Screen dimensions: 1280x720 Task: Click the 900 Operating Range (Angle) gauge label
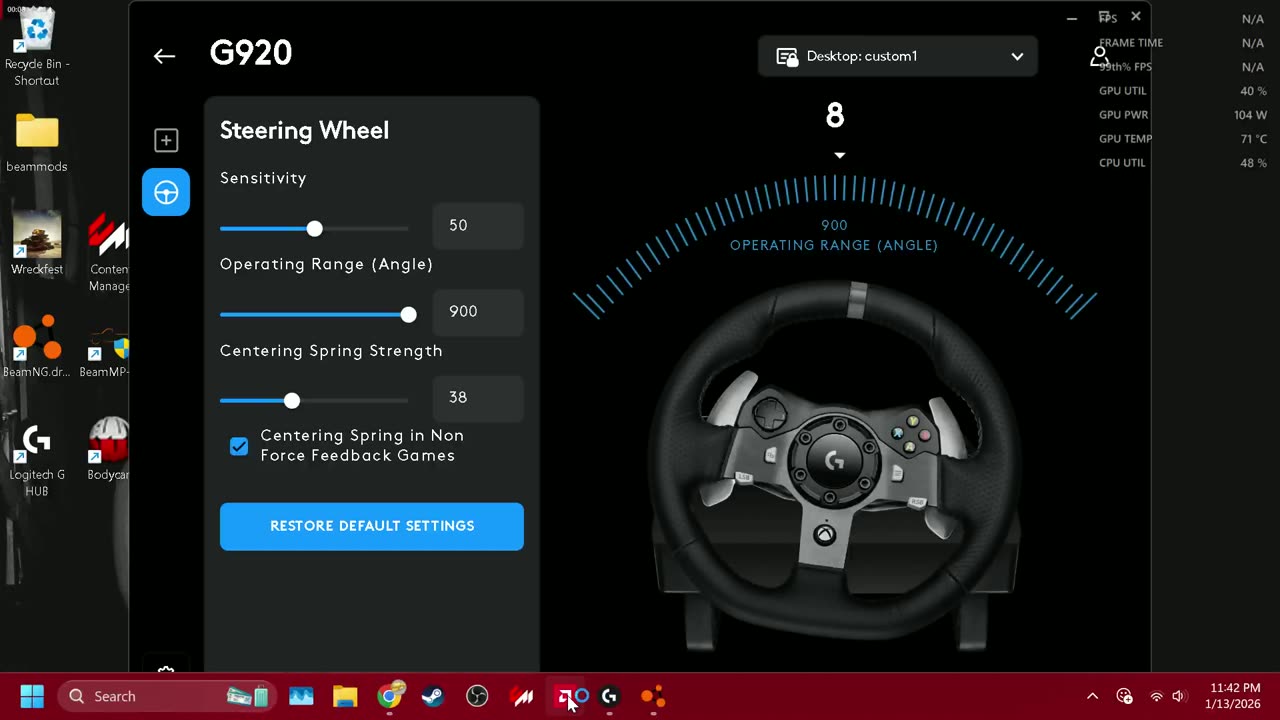(834, 235)
